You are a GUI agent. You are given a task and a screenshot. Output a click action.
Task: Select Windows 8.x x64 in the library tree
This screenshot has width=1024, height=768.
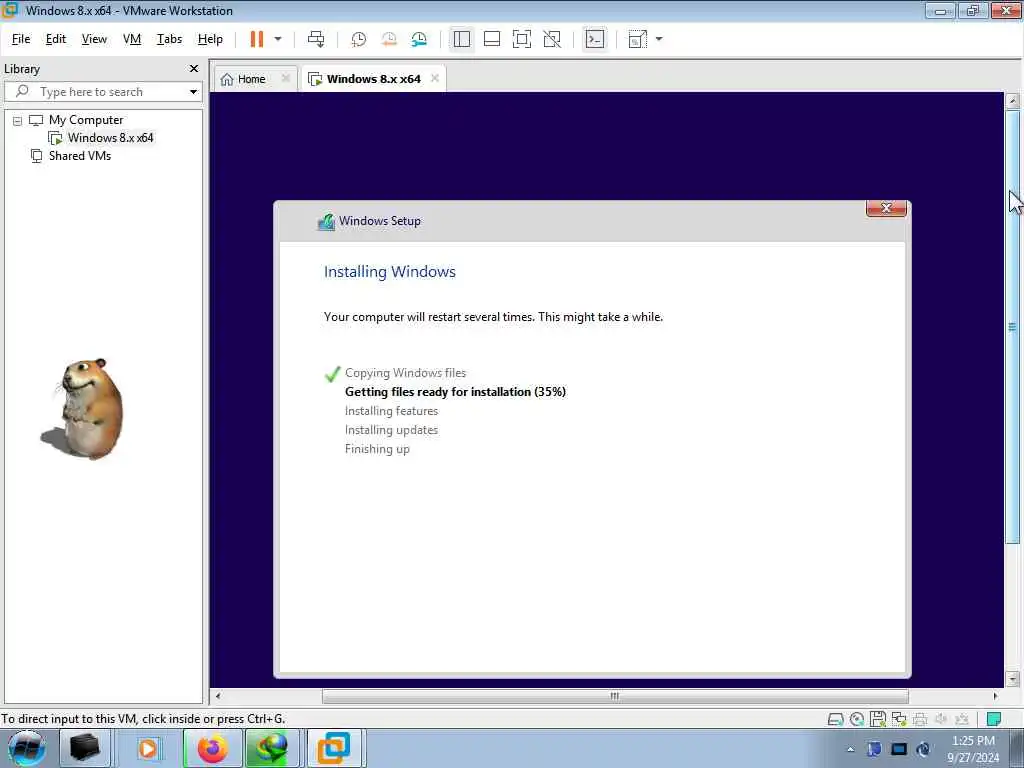click(110, 138)
